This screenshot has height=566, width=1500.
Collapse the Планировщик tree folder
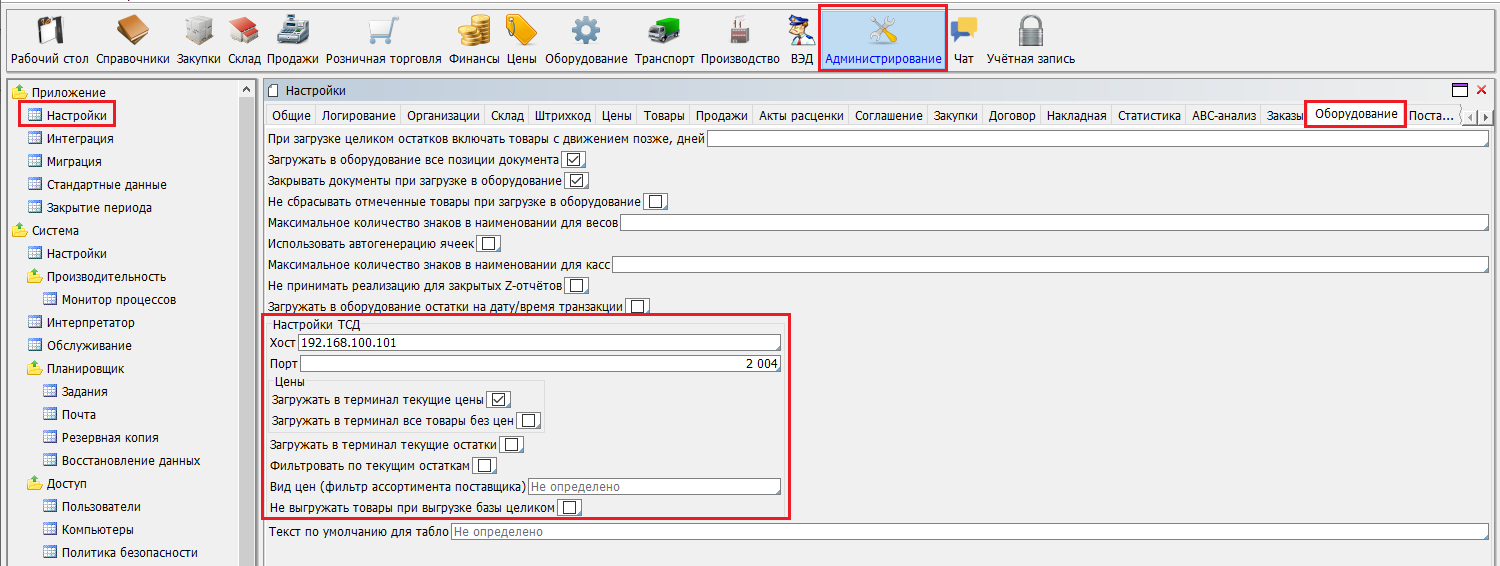click(x=36, y=369)
